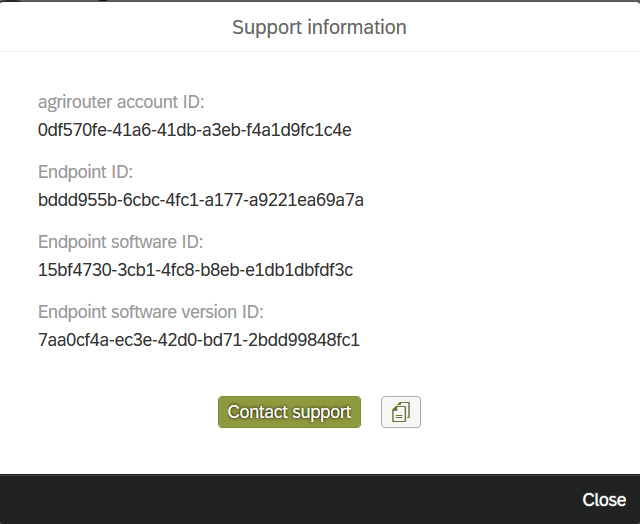Select the Endpoint ID value starting bddd955b
This screenshot has height=524, width=640.
(x=200, y=200)
